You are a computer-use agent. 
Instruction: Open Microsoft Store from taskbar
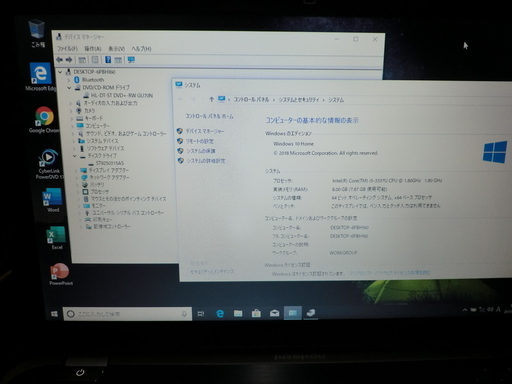(x=256, y=313)
